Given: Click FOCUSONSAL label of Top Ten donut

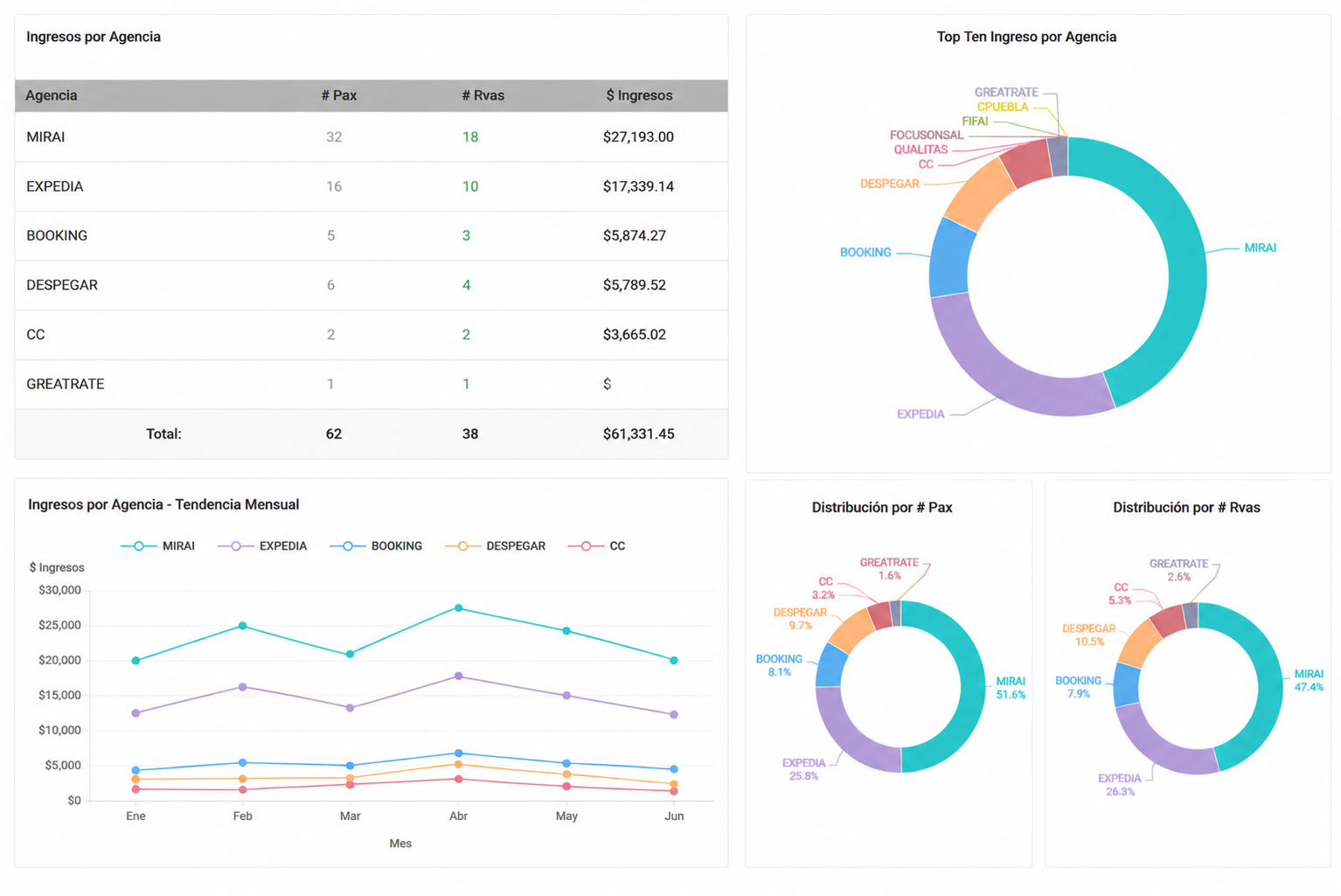Looking at the screenshot, I should click(927, 135).
